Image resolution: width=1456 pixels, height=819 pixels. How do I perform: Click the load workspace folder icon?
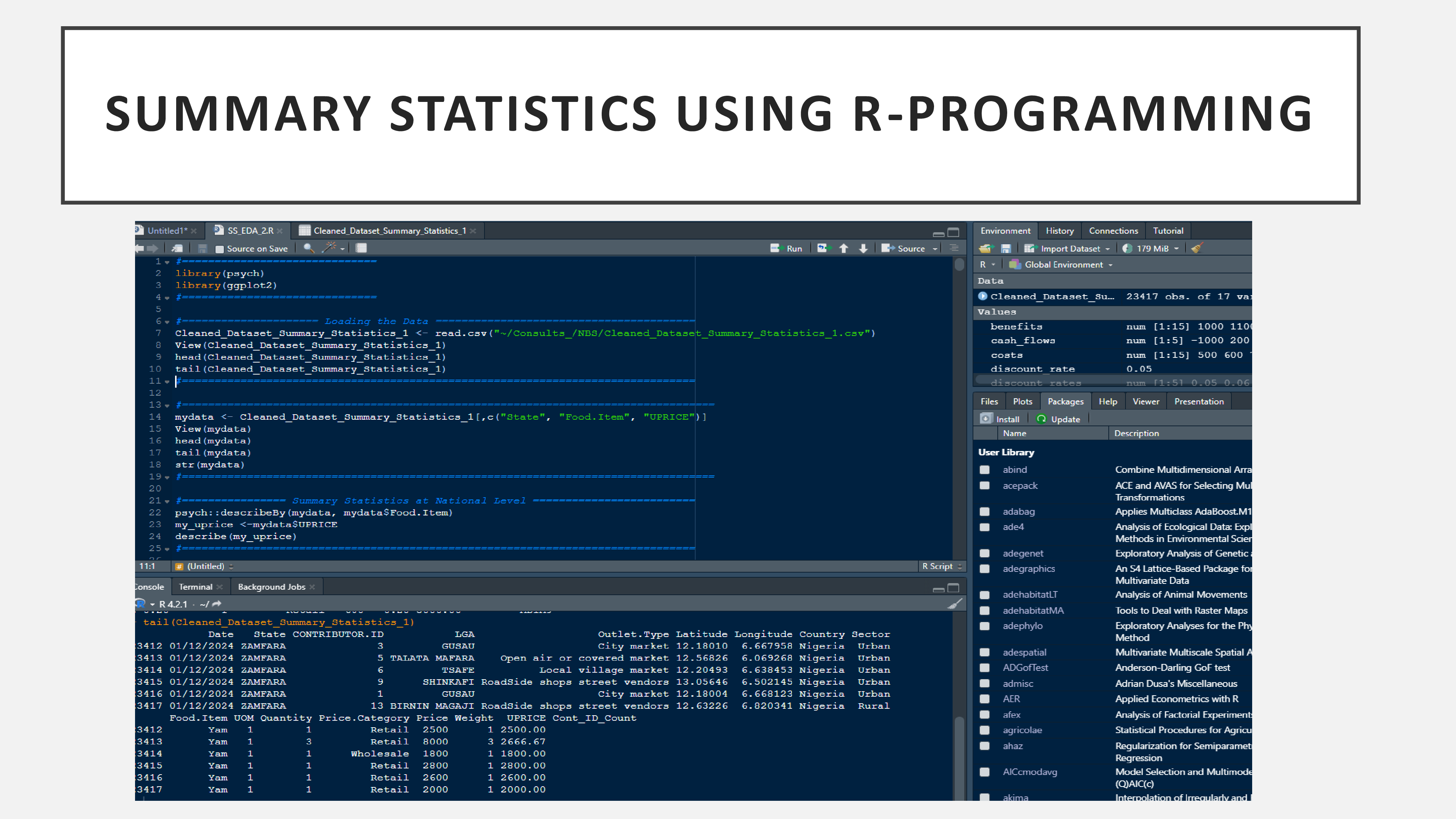pyautogui.click(x=986, y=248)
